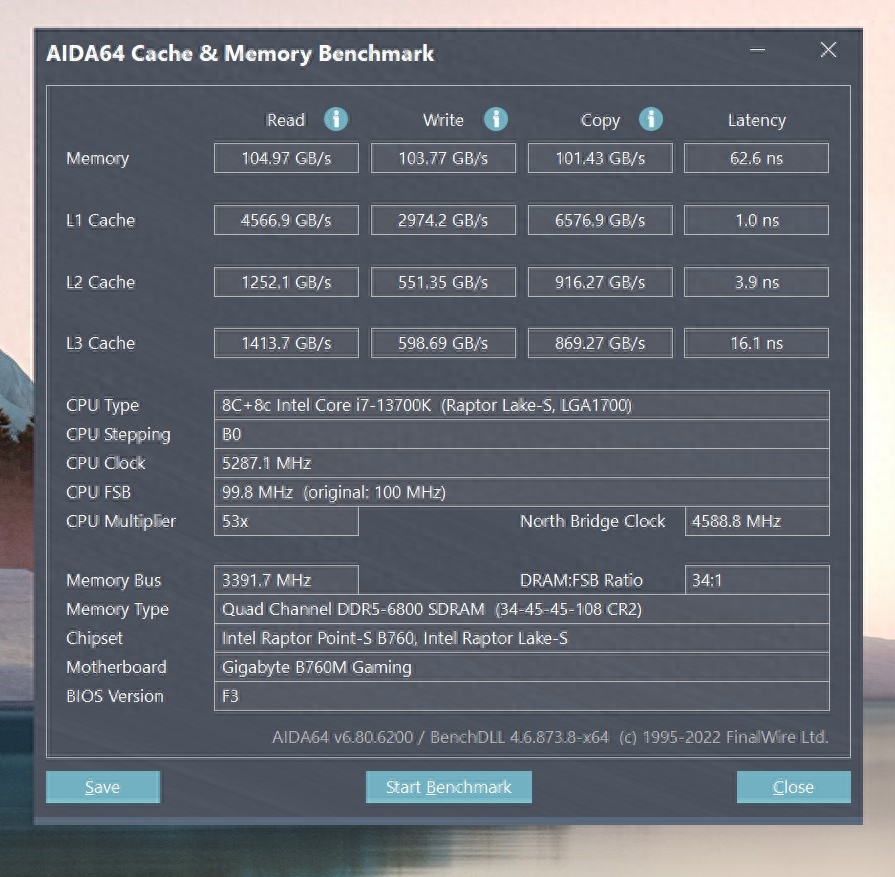The image size is (895, 877).
Task: Click L2 Cache Write value 551.35 GB/s
Action: (x=443, y=281)
